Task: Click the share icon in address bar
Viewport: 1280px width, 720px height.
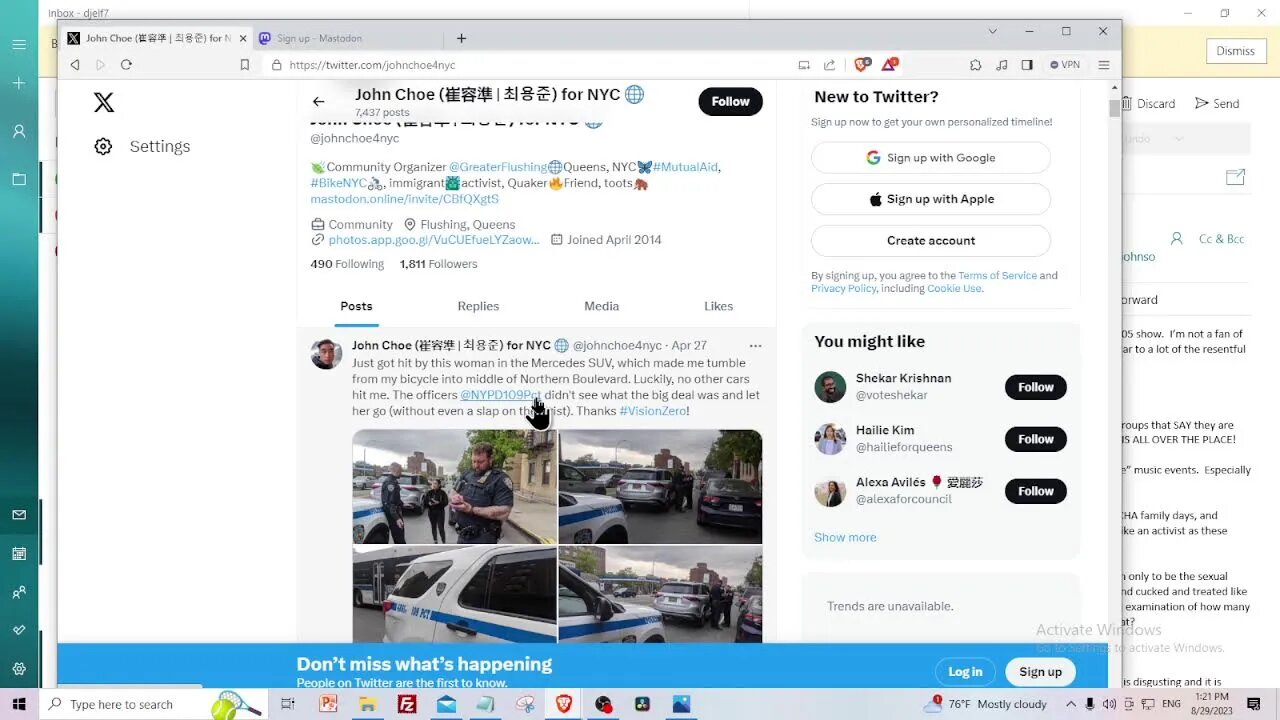Action: pos(829,65)
